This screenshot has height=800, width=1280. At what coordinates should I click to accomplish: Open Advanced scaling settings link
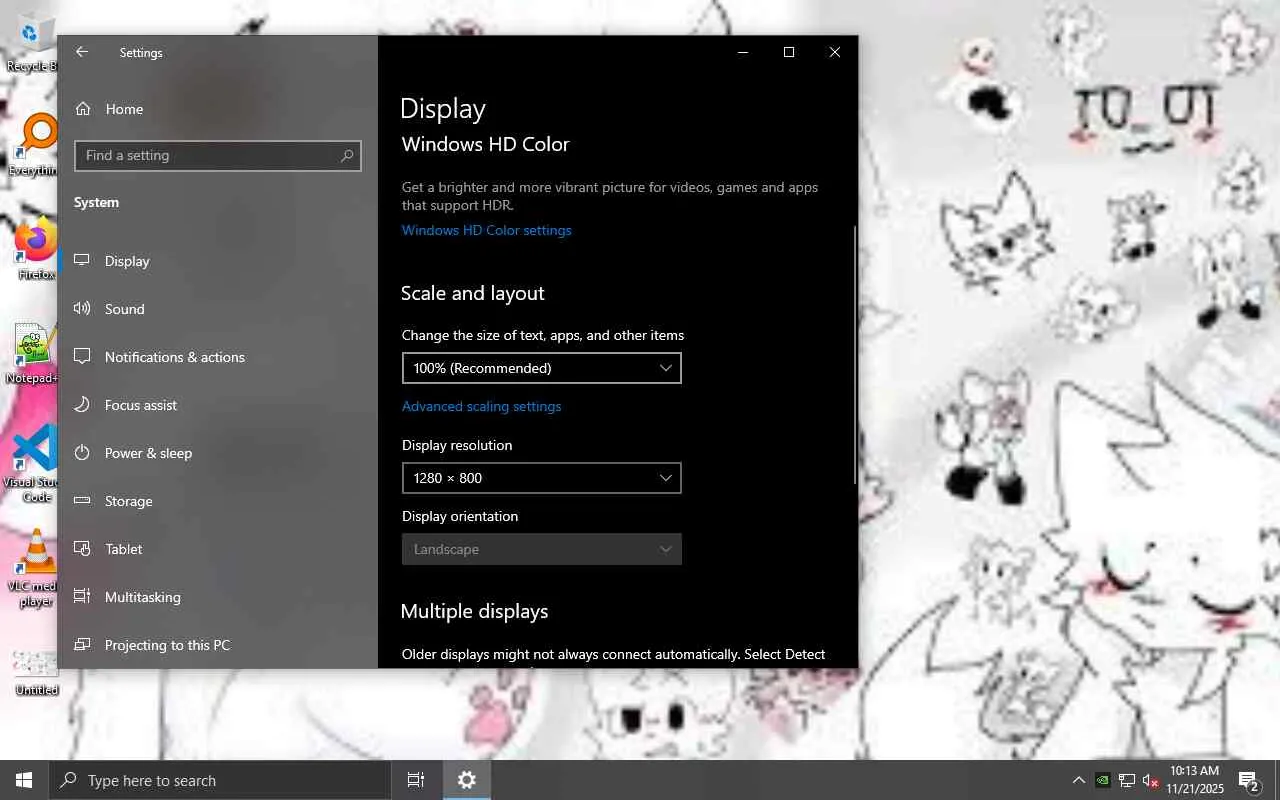(x=481, y=406)
